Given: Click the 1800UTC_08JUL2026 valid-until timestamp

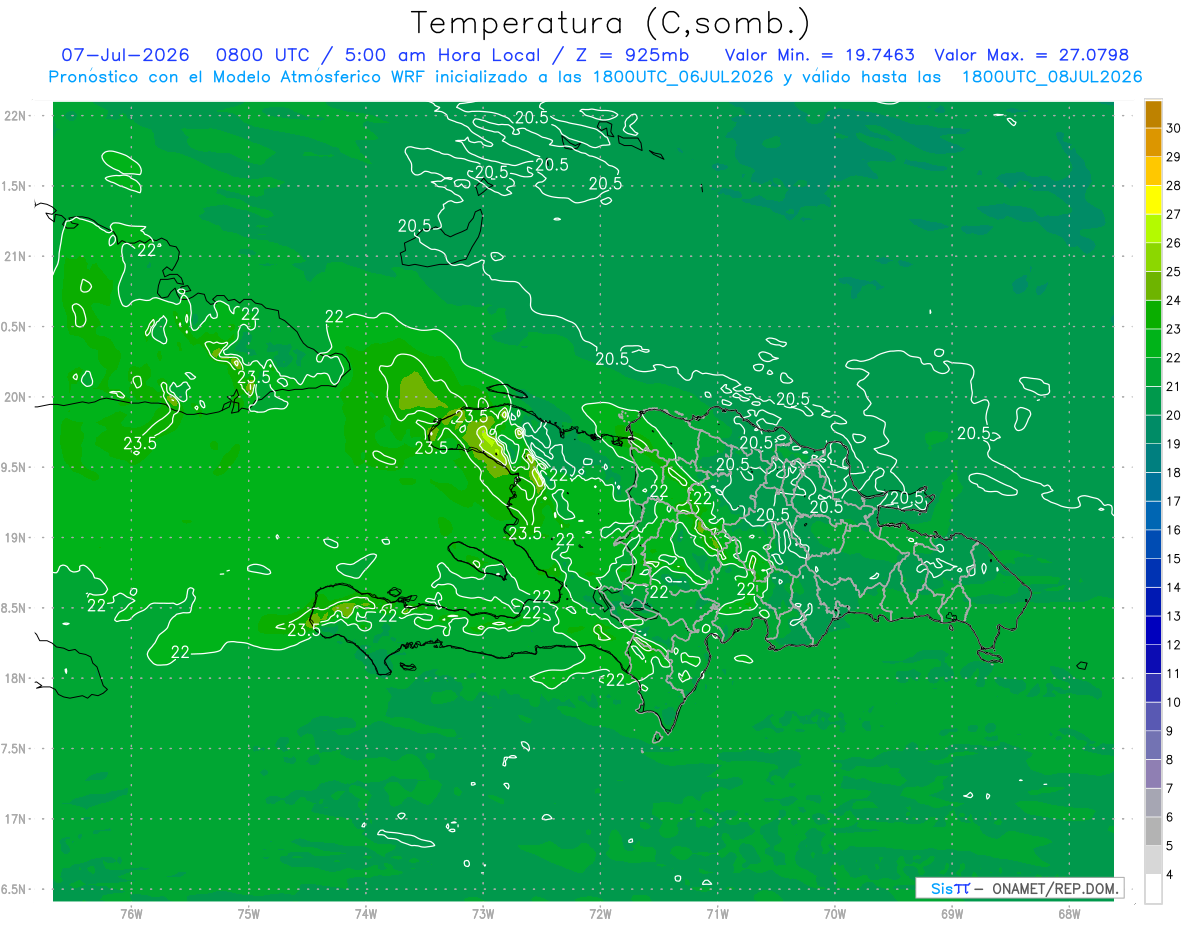Looking at the screenshot, I should (1052, 77).
